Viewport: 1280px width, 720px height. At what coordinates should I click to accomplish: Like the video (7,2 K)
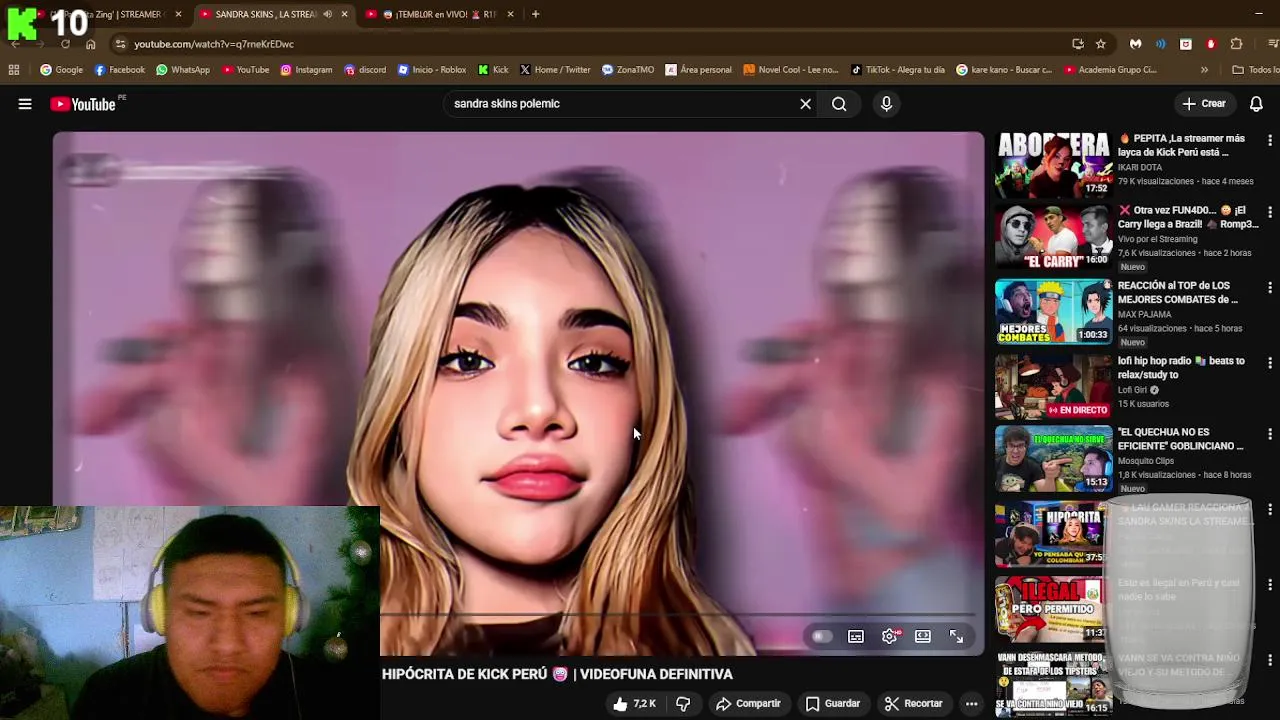634,704
